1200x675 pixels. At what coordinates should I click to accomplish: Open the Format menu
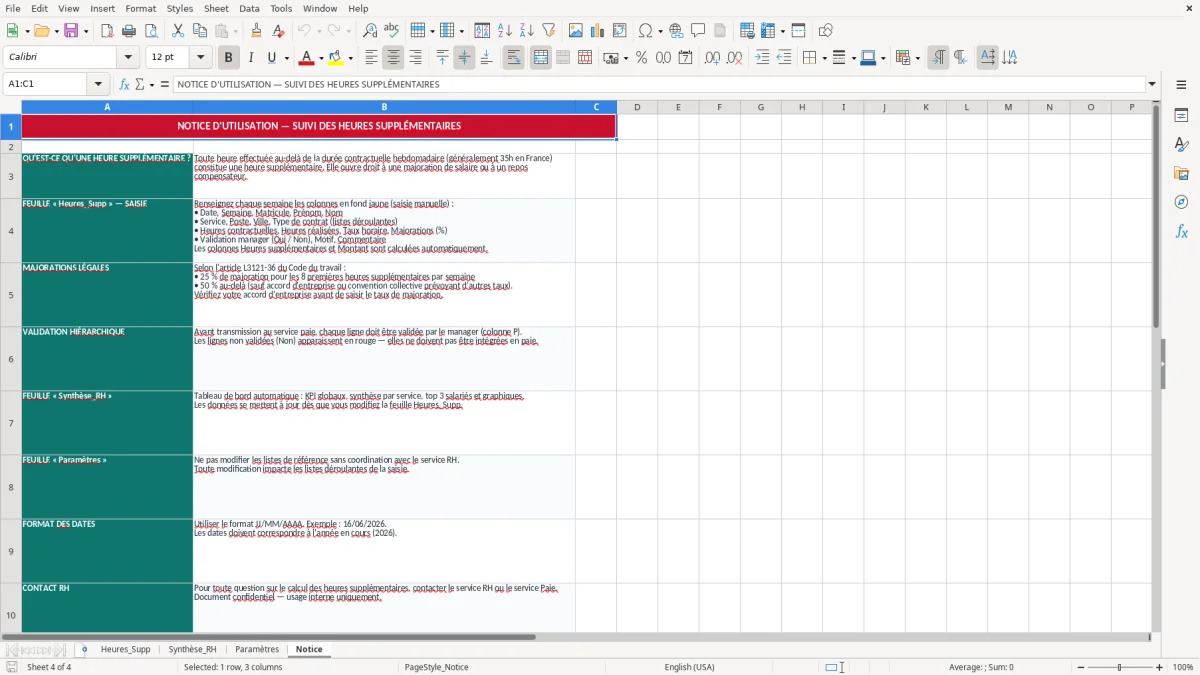coord(140,8)
